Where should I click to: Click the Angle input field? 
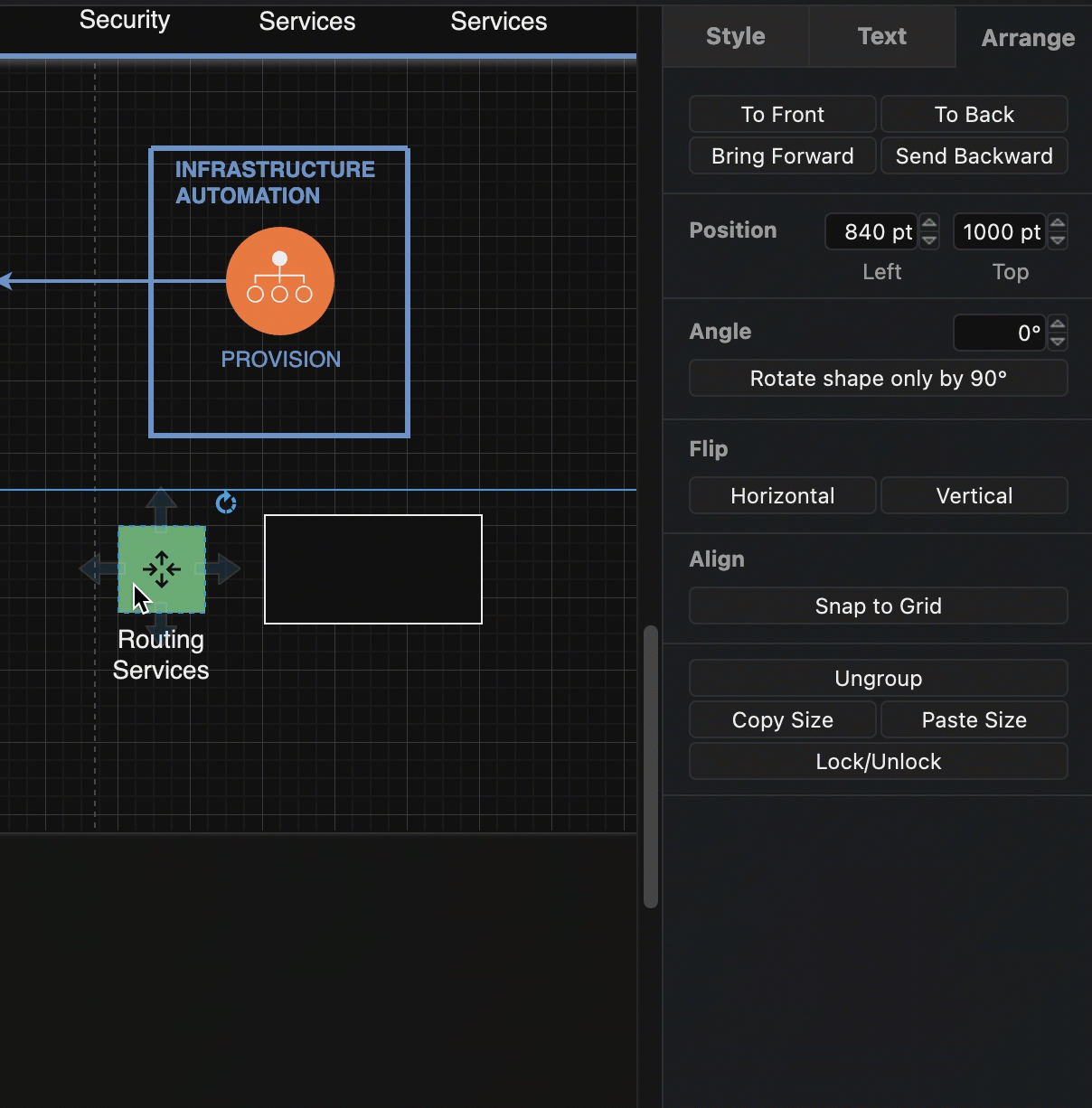click(999, 332)
